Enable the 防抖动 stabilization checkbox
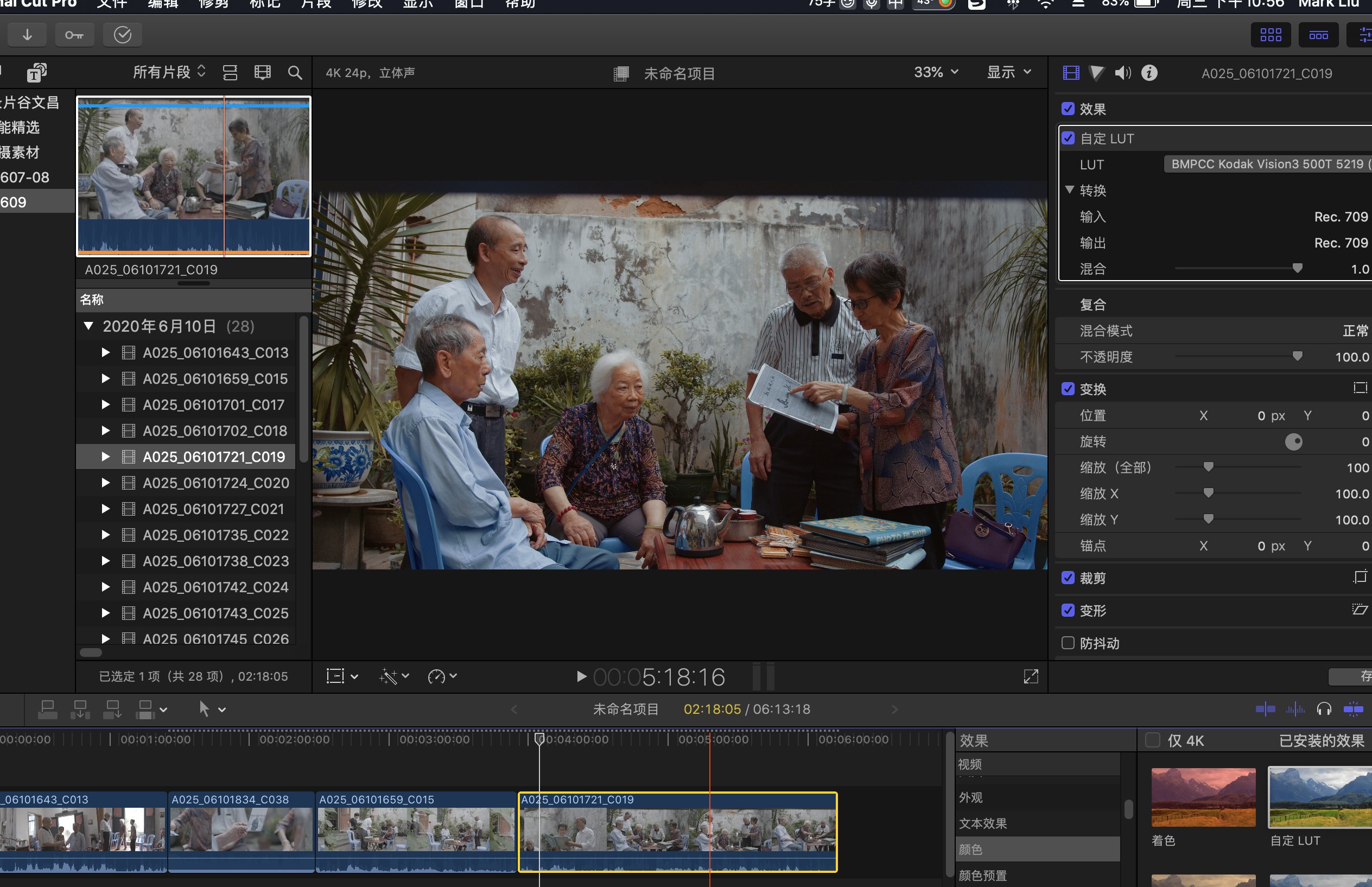The height and width of the screenshot is (887, 1372). (1068, 643)
